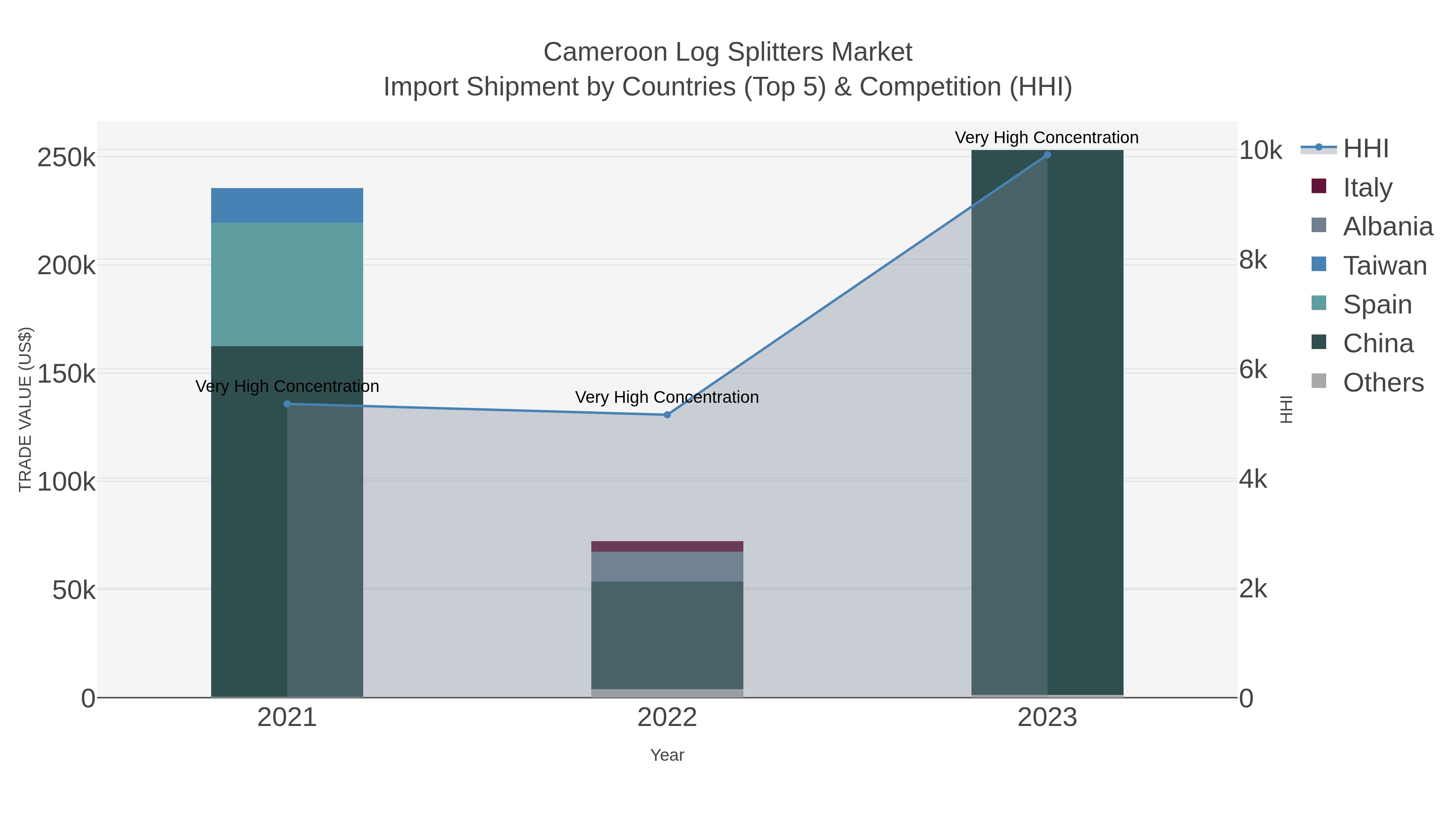The width and height of the screenshot is (1456, 819).
Task: Click the 2022 x-axis label
Action: (x=667, y=718)
